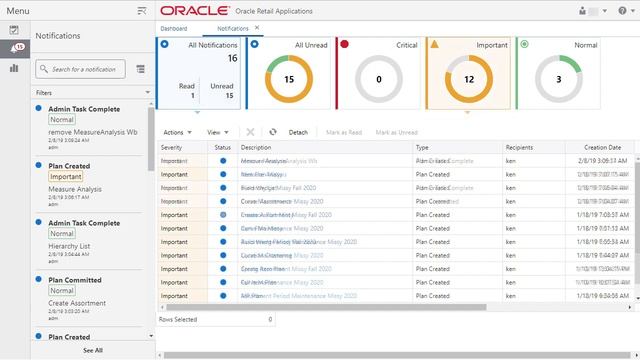The width and height of the screenshot is (640, 360).
Task: Switch to the Dashboard tab
Action: (174, 29)
